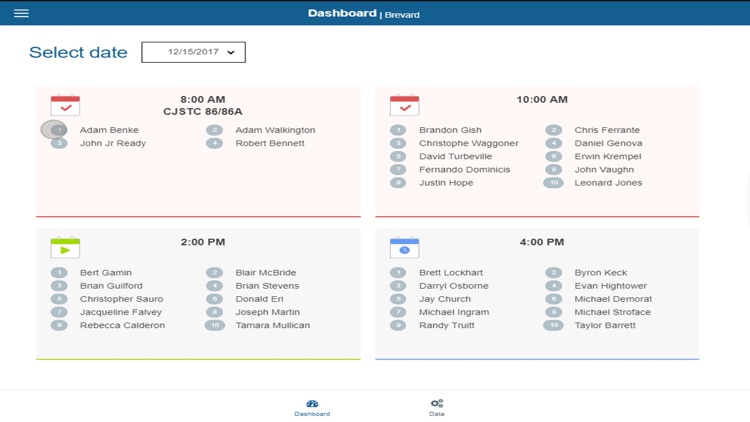Screen dimensions: 750x422
Task: Click badge 5 next to David Turbeville
Action: pyautogui.click(x=398, y=156)
